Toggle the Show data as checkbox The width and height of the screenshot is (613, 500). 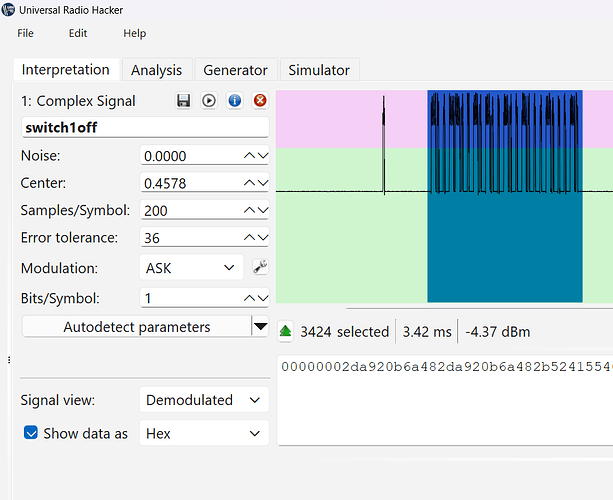31,433
